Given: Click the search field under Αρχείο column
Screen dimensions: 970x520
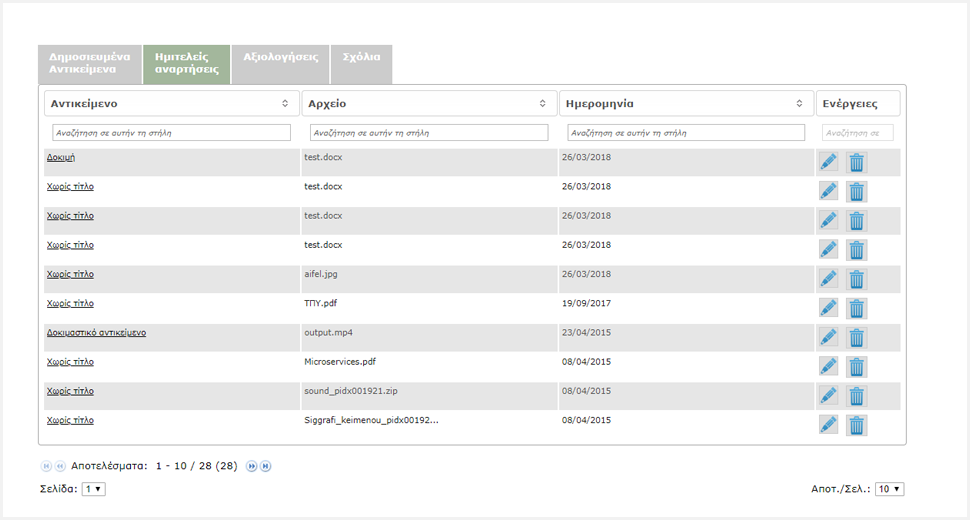Looking at the screenshot, I should coord(429,132).
